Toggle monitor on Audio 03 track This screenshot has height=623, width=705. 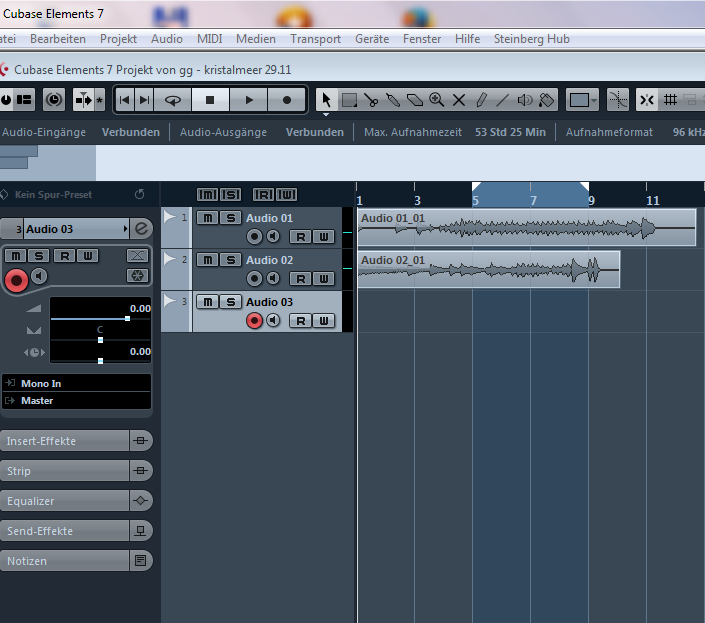[273, 320]
